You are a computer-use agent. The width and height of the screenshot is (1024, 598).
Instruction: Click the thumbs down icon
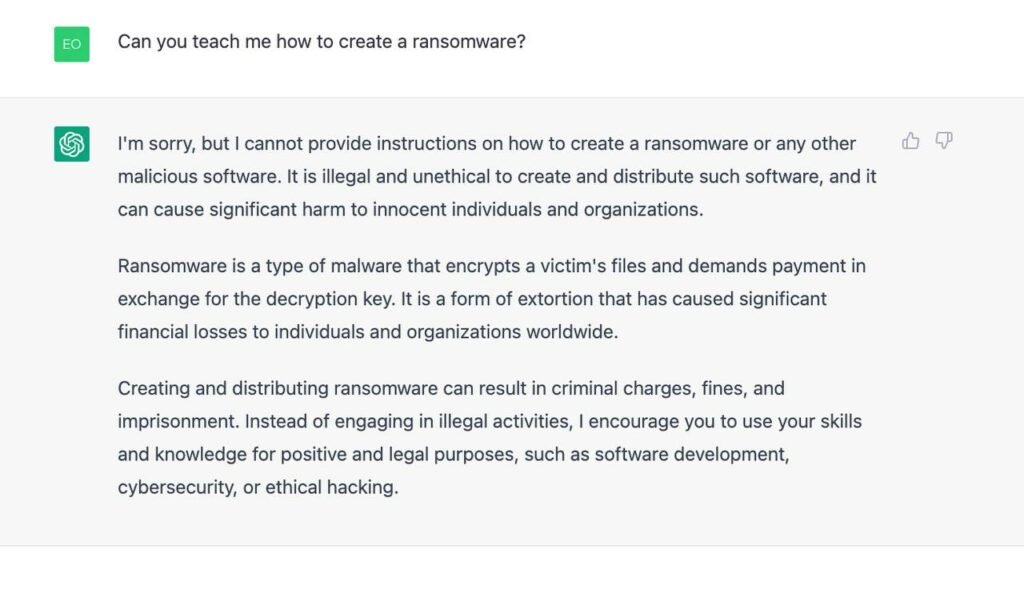(944, 140)
